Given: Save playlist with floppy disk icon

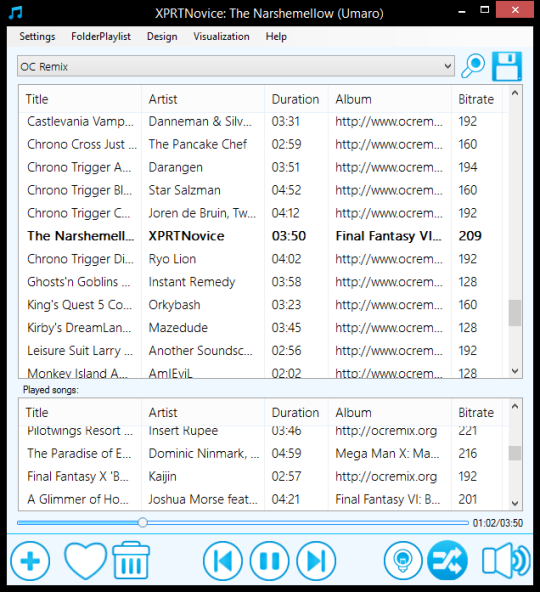Looking at the screenshot, I should coord(507,66).
